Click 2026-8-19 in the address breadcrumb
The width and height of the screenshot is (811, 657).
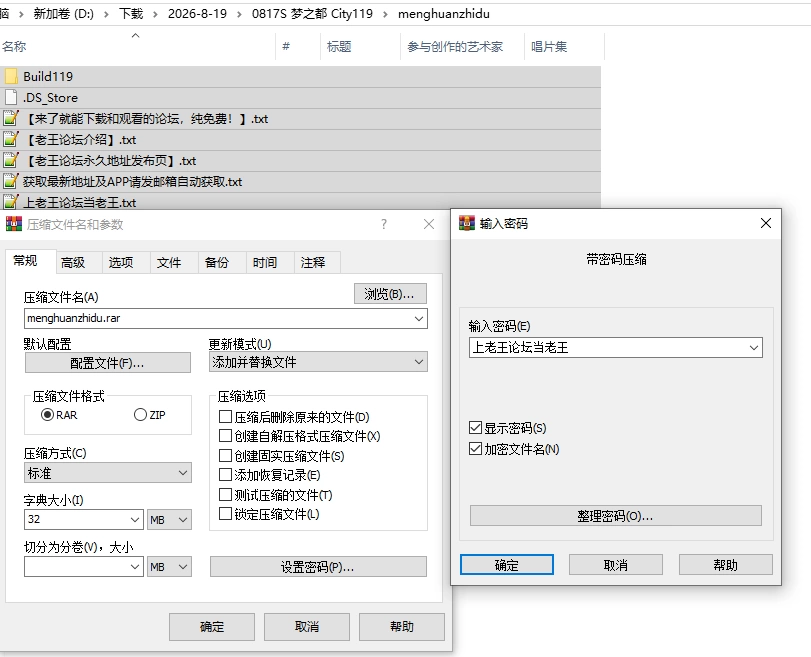coord(197,14)
